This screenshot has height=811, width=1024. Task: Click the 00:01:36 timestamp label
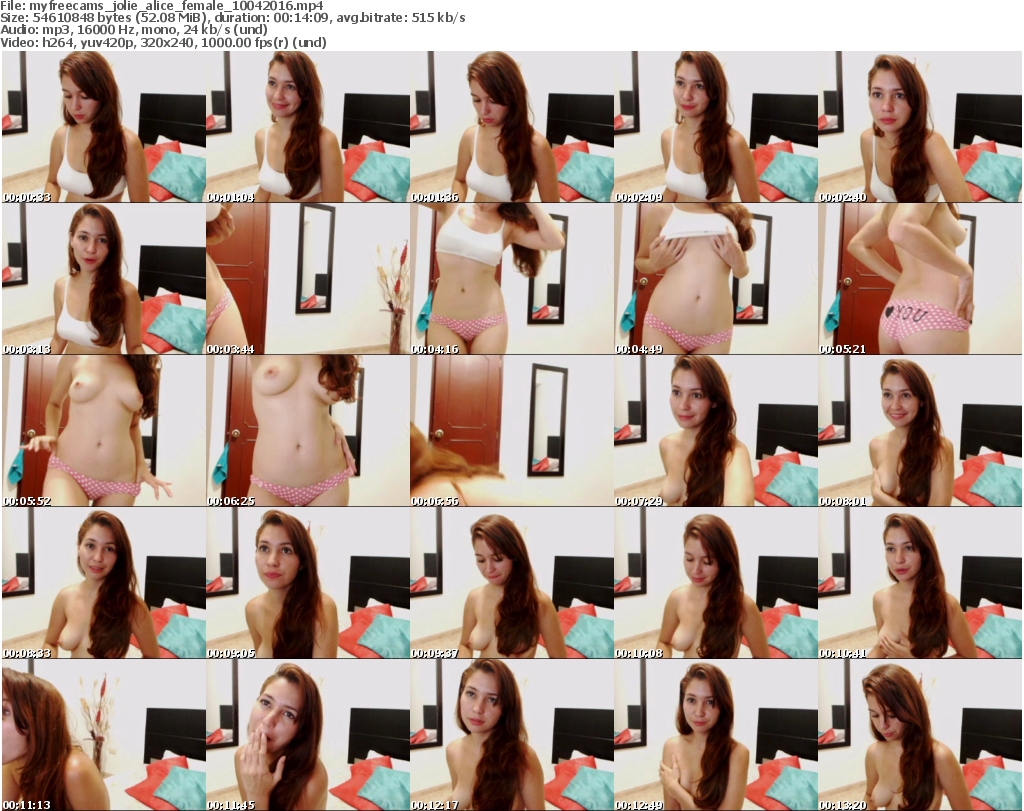434,197
